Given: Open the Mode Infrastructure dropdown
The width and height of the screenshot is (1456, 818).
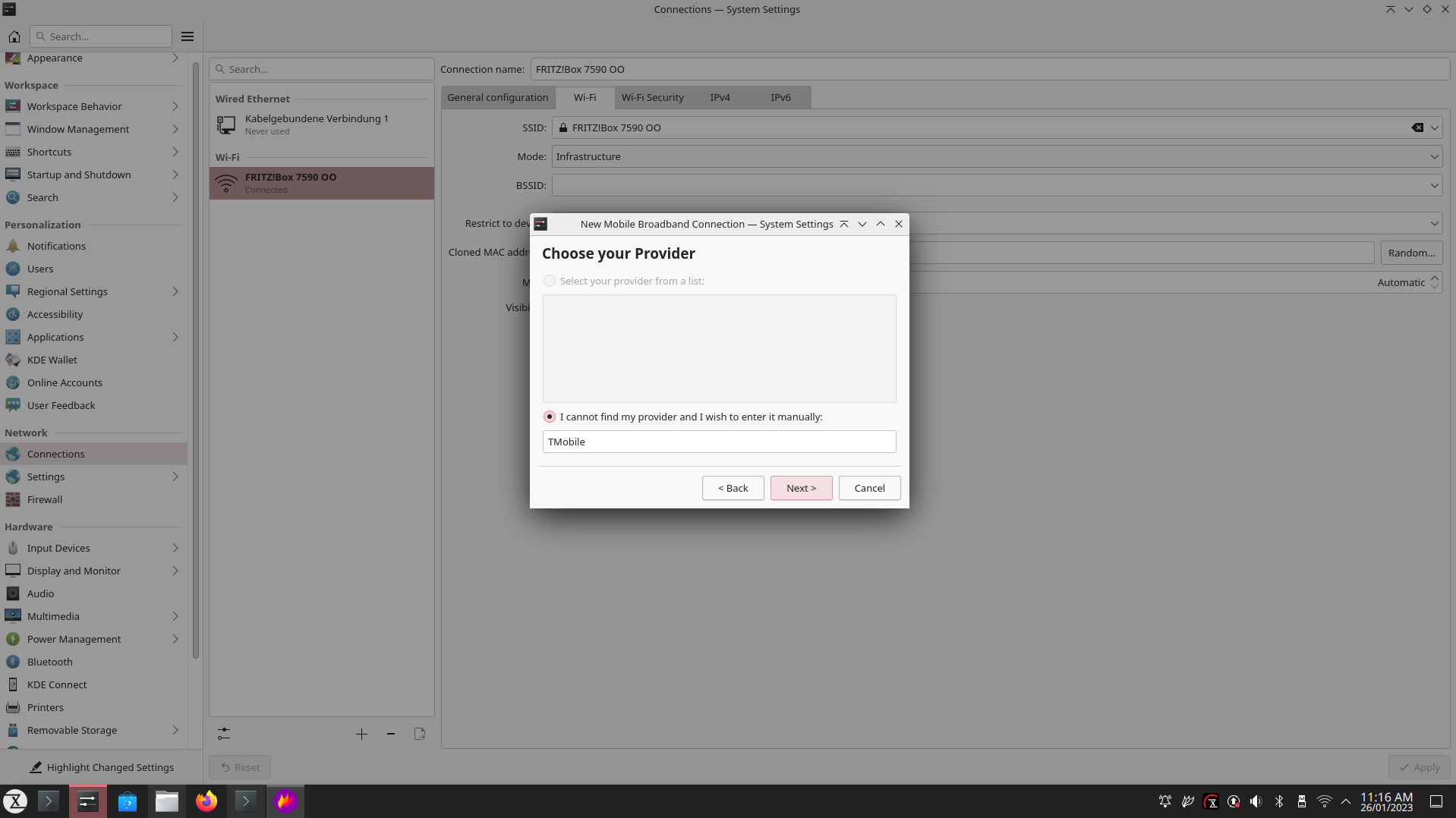Looking at the screenshot, I should pyautogui.click(x=996, y=156).
